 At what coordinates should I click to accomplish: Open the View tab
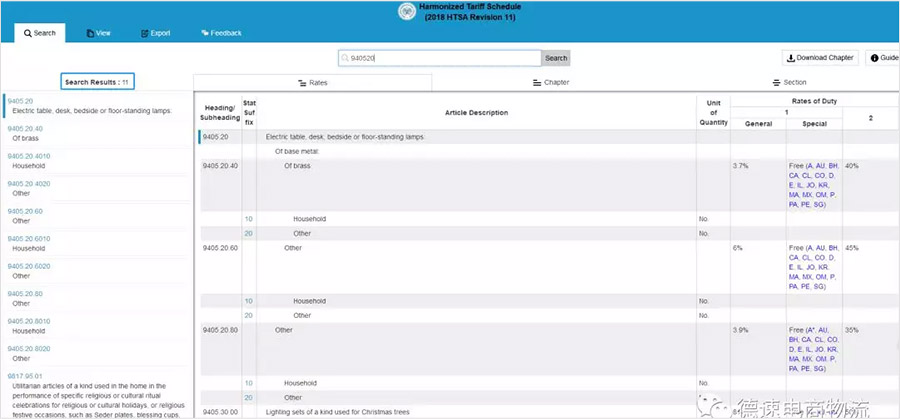click(x=98, y=33)
